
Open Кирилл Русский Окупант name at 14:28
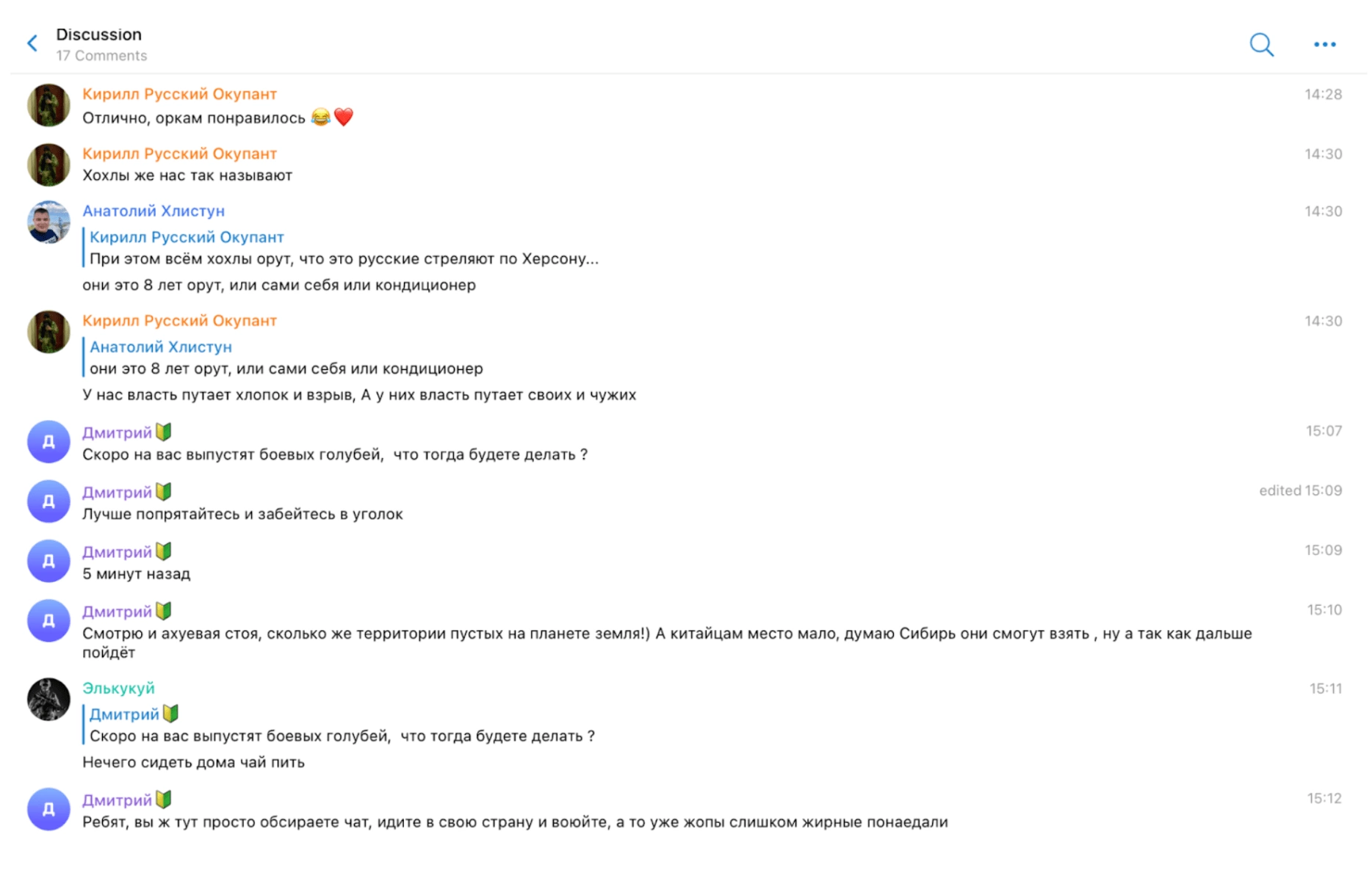pos(179,94)
